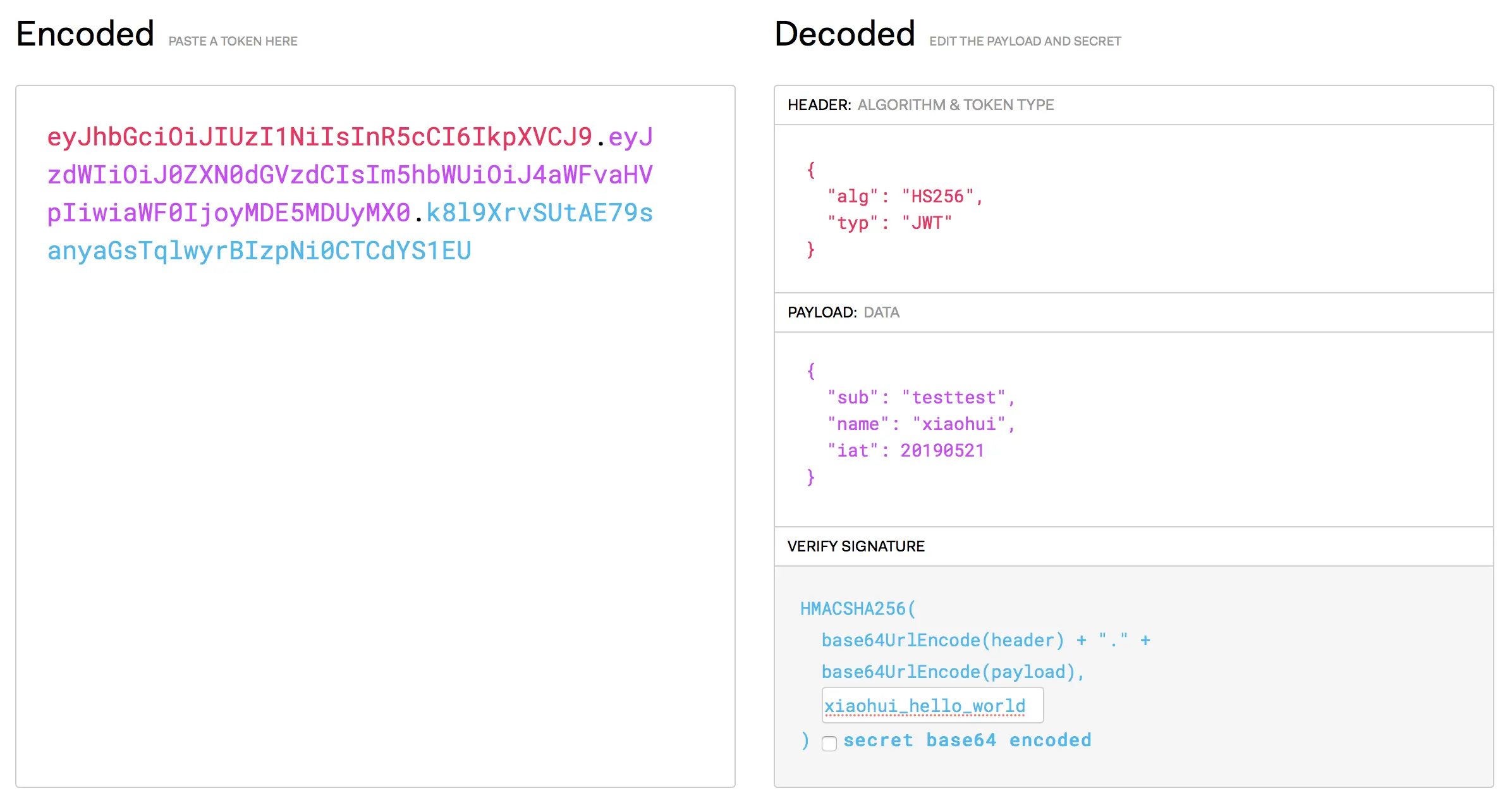This screenshot has width=1512, height=812.
Task: Click the PASTE A TOKEN HERE hint text
Action: pos(233,42)
